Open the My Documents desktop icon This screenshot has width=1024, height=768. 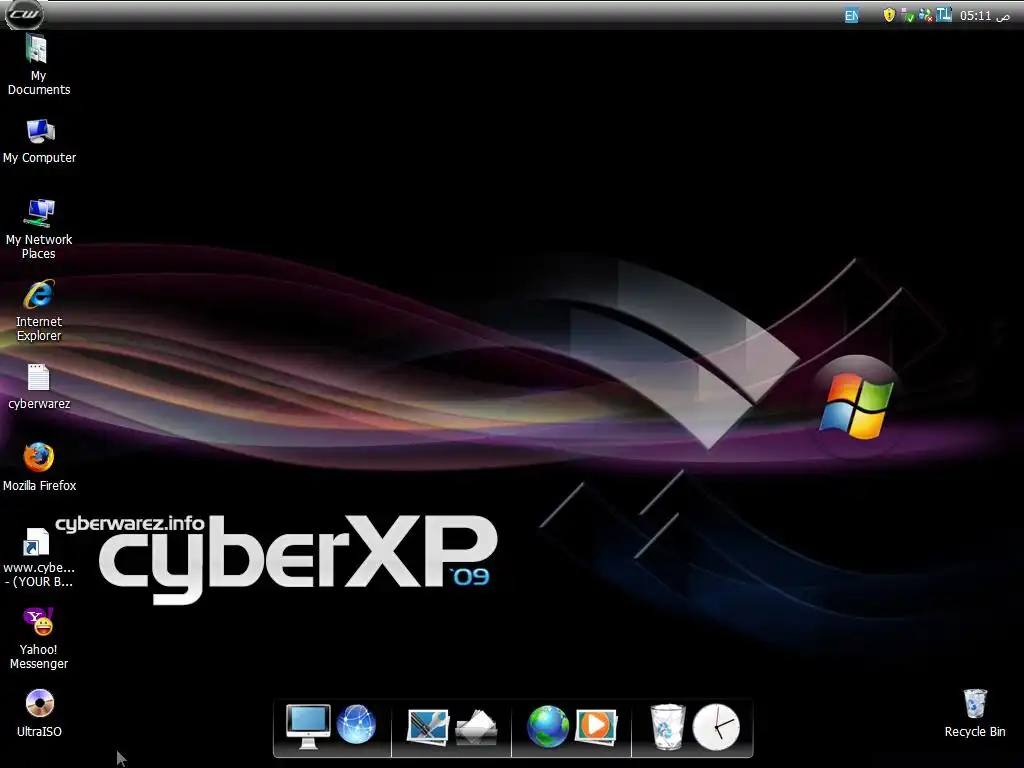tap(39, 65)
